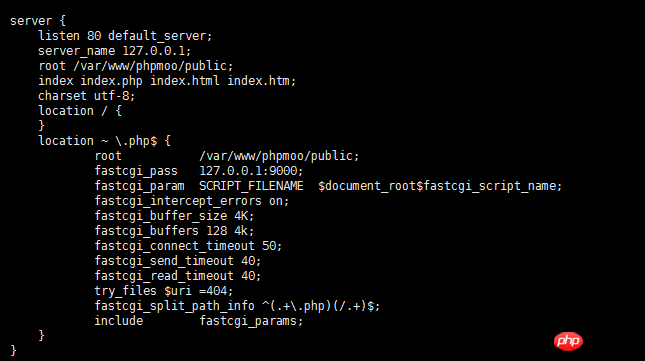Click the server_name 127.0.0.1 line
The image size is (645, 361).
pos(115,51)
